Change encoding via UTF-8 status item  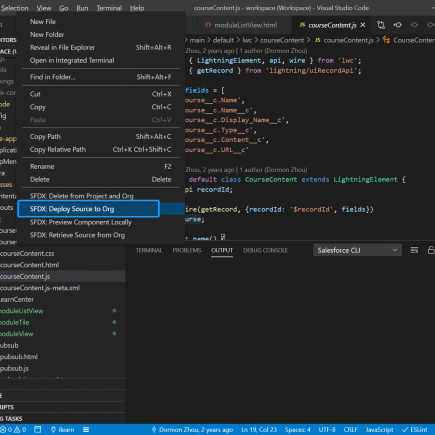coord(327,430)
